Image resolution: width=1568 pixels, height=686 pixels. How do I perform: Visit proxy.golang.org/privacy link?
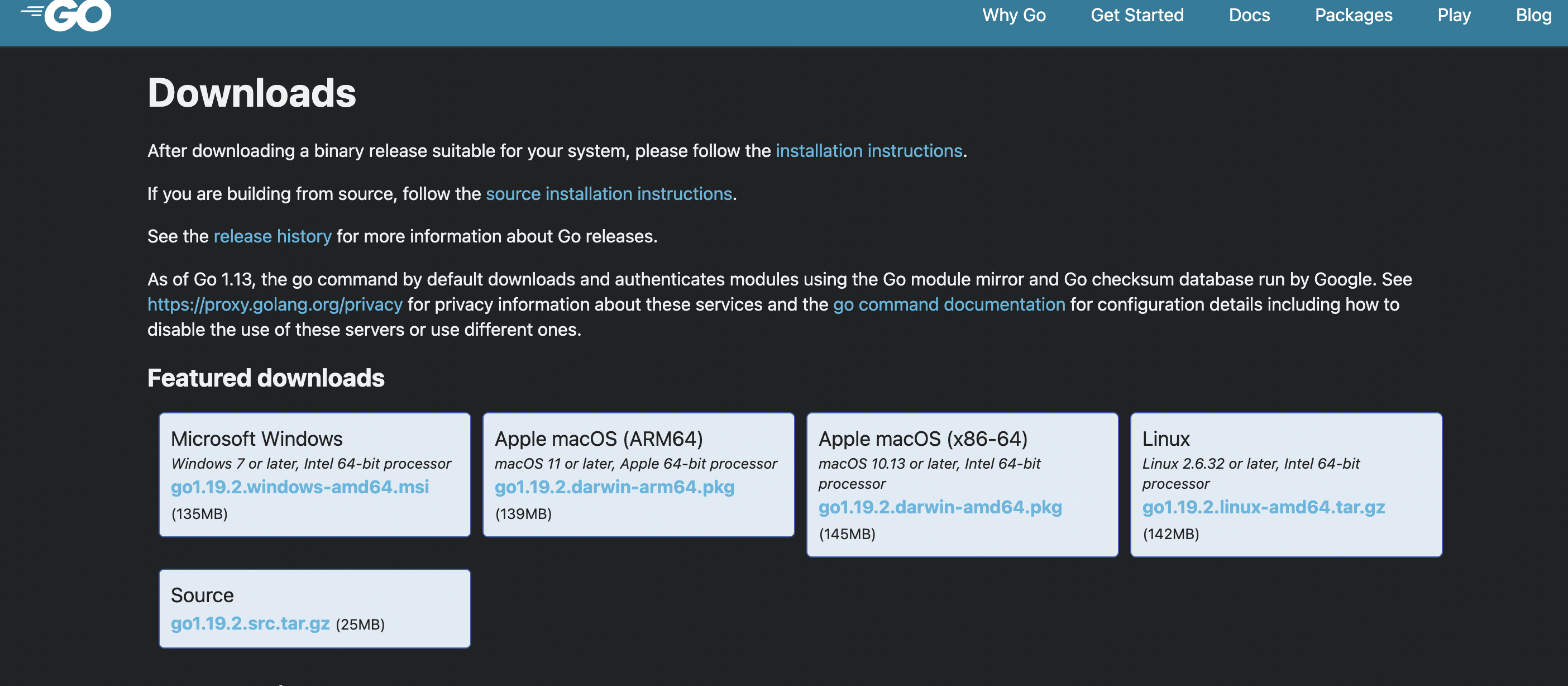(x=275, y=304)
